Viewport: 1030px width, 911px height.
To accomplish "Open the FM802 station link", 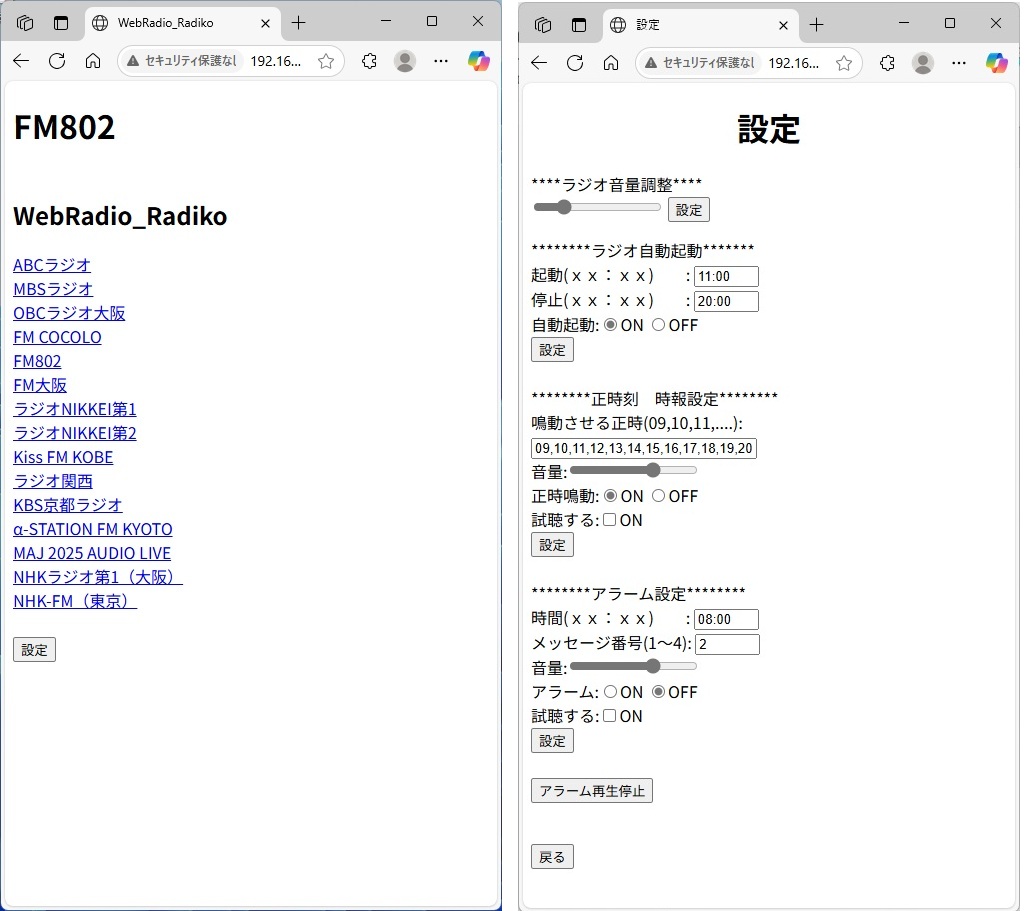I will click(x=37, y=361).
